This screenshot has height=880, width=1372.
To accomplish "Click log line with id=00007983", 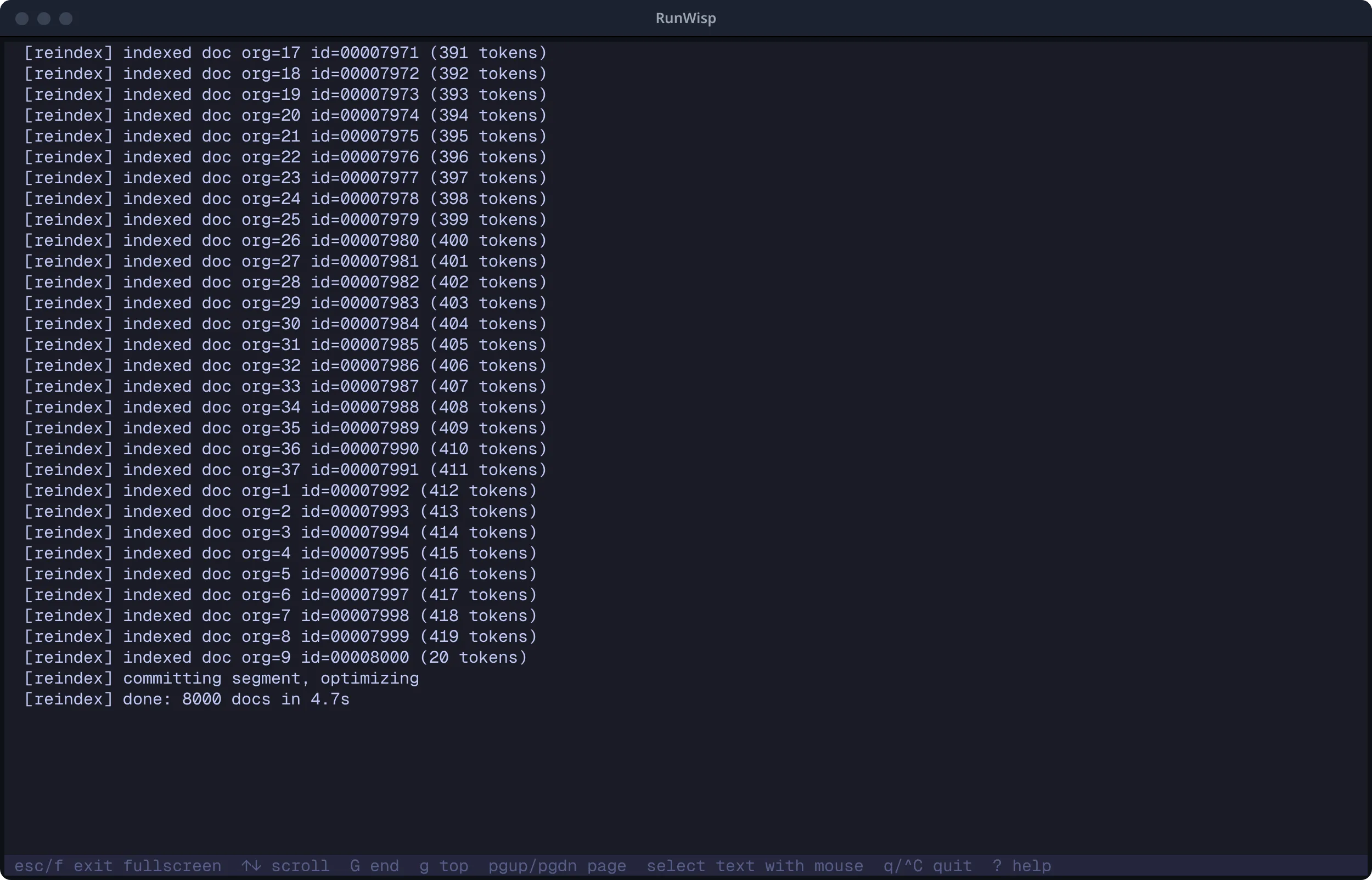I will tap(286, 303).
